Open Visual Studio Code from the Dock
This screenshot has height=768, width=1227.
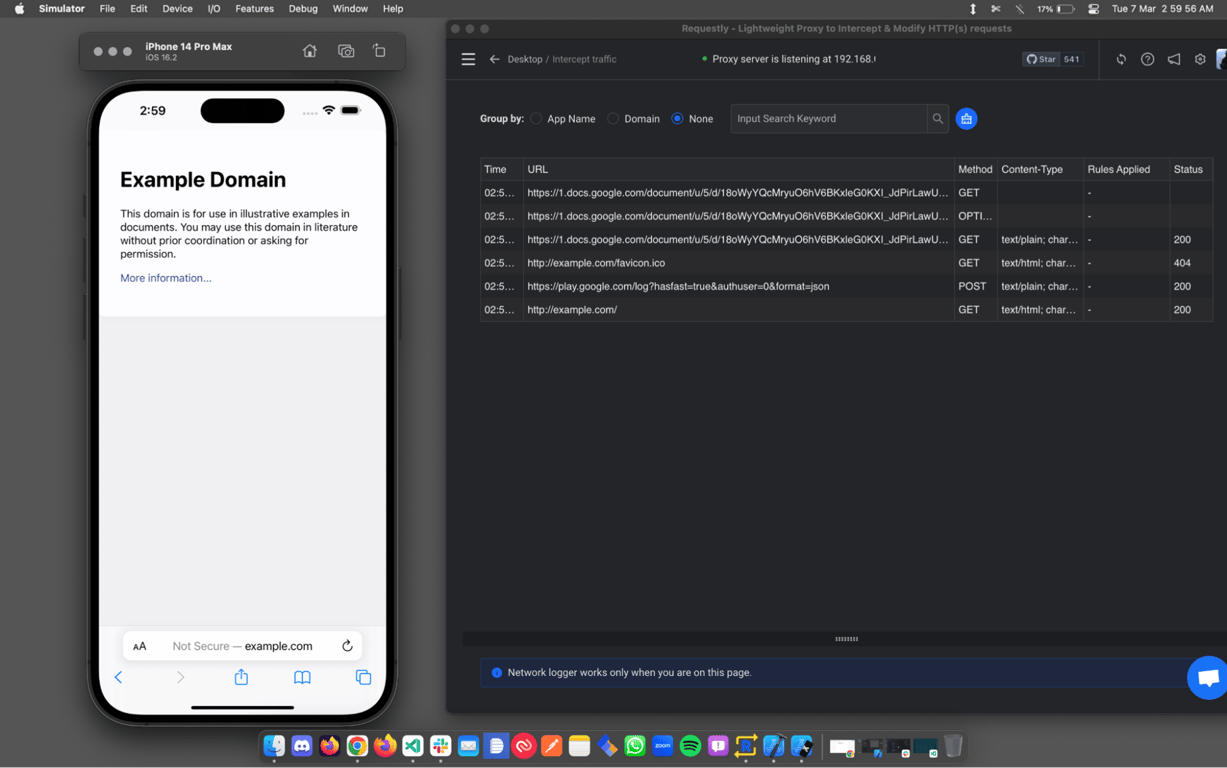click(x=413, y=745)
